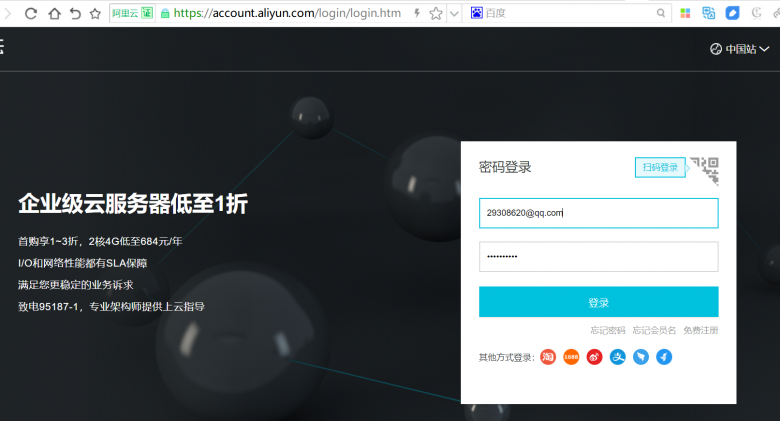Viewport: 780px width, 421px height.
Task: Open the 忘记会员名 forgot username link
Action: (x=654, y=330)
